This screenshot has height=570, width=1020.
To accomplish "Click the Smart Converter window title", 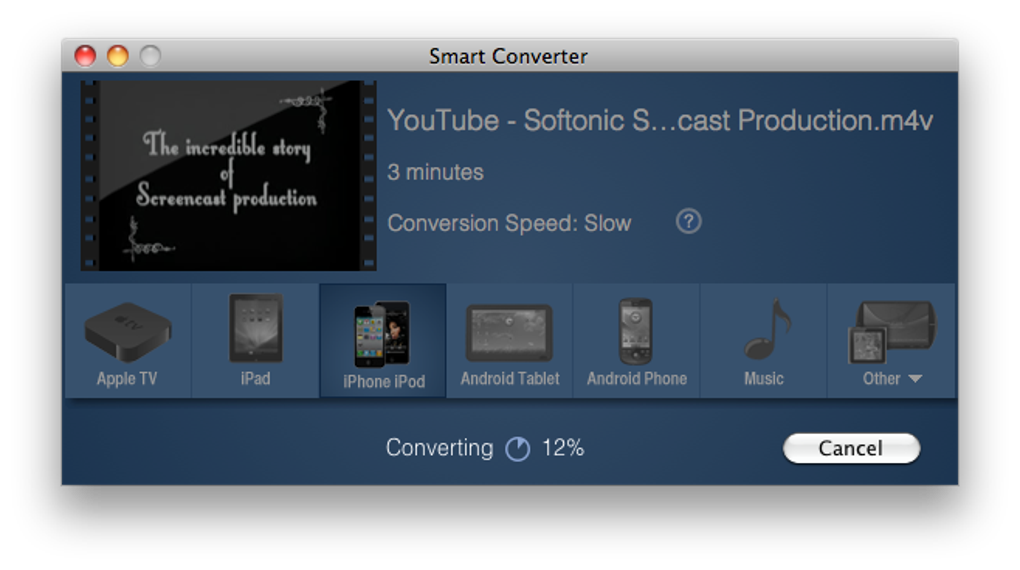I will [x=508, y=57].
